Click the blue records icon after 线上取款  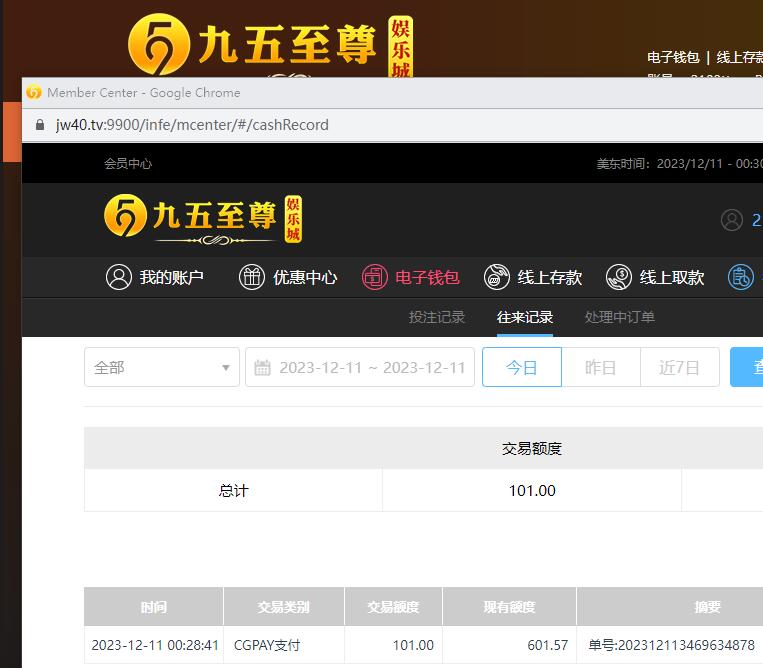click(x=741, y=277)
